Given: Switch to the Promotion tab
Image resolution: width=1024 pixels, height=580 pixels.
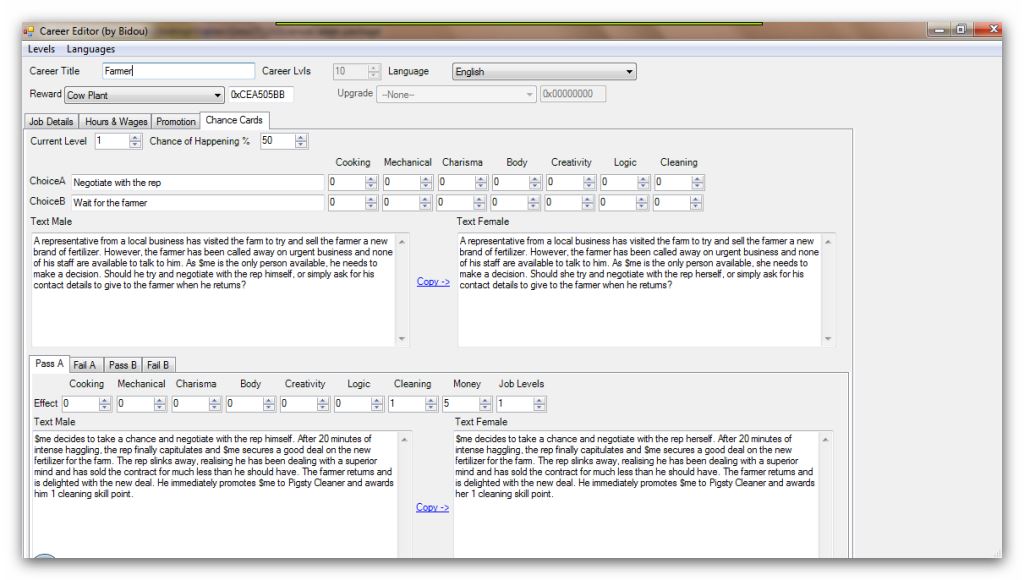Looking at the screenshot, I should coord(176,121).
